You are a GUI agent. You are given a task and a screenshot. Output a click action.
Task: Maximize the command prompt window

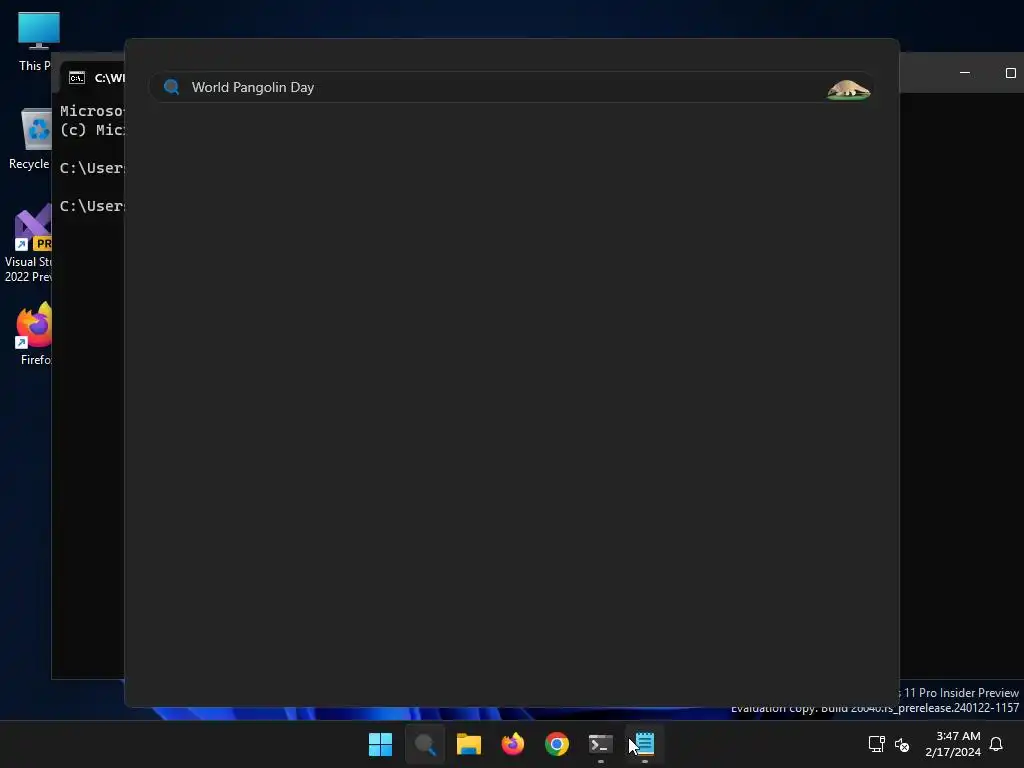pyautogui.click(x=1010, y=72)
